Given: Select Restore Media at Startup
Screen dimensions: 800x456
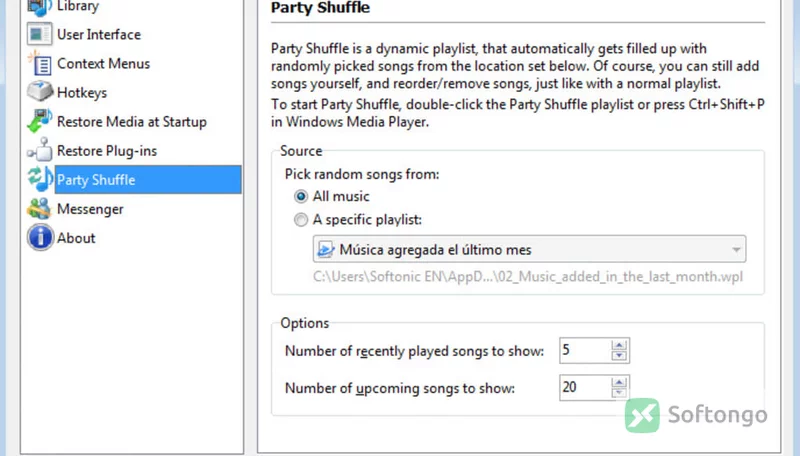Looking at the screenshot, I should pos(132,121).
